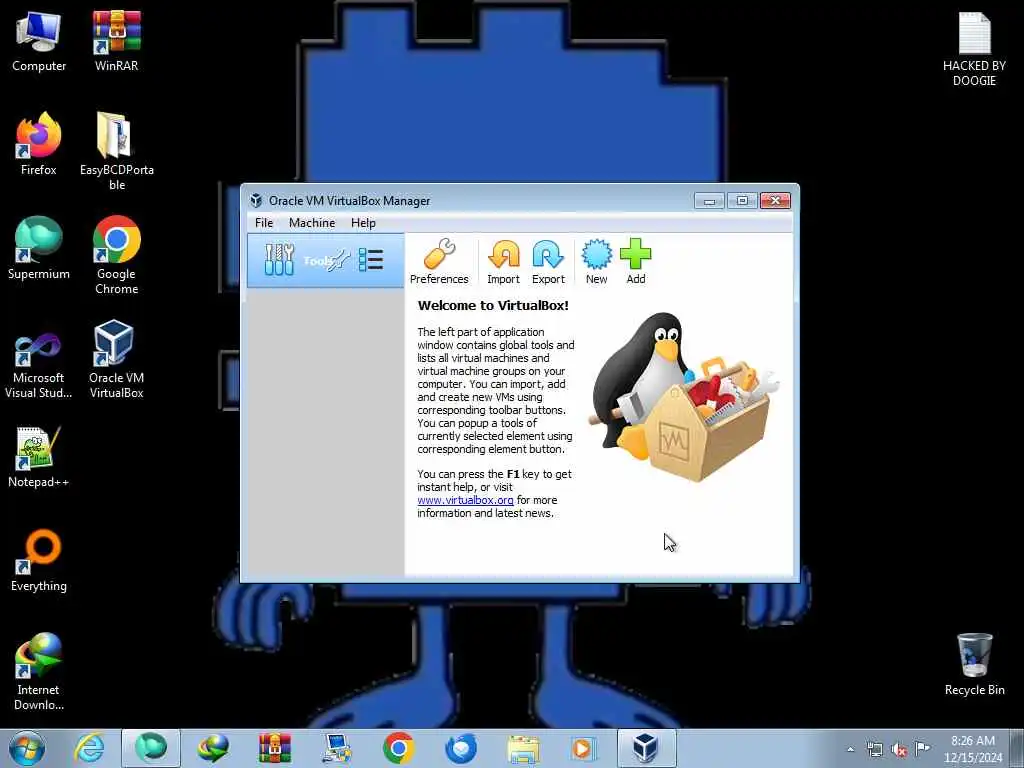
Task: Select the Internet Download Manager desktop shortcut
Action: click(39, 672)
